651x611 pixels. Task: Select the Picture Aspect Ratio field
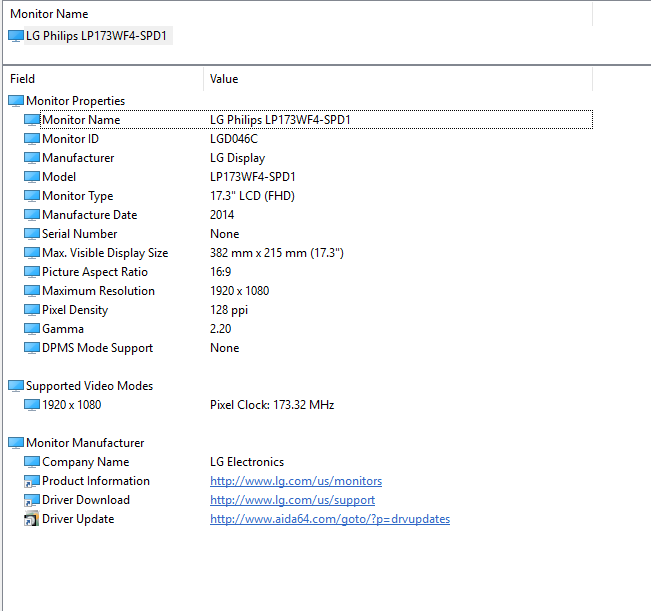[95, 272]
